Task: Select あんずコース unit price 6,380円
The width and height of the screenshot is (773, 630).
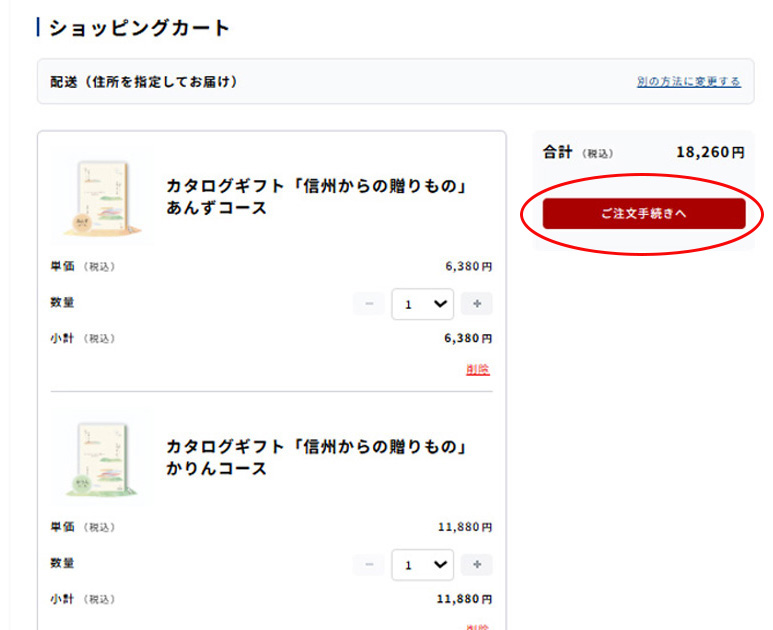Action: tap(469, 266)
